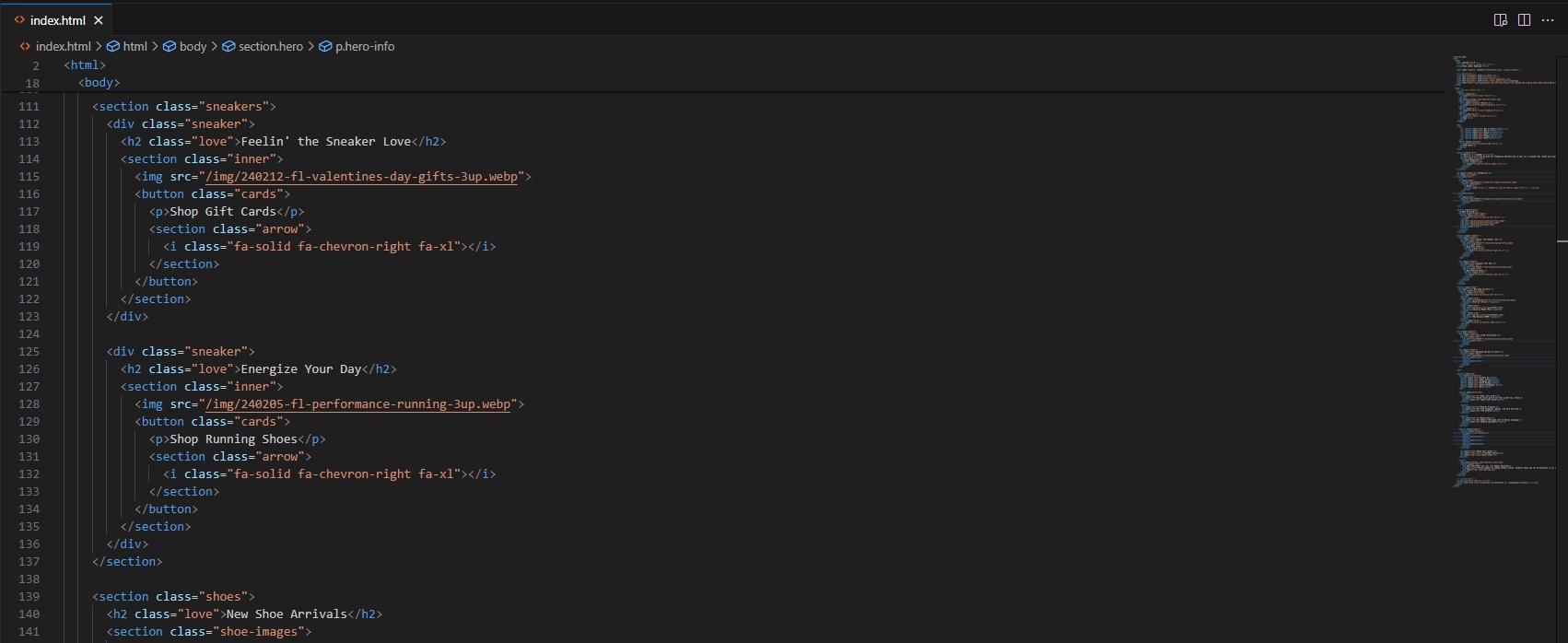Open the More Actions ellipsis menu
This screenshot has height=643, width=1568.
pyautogui.click(x=1548, y=20)
